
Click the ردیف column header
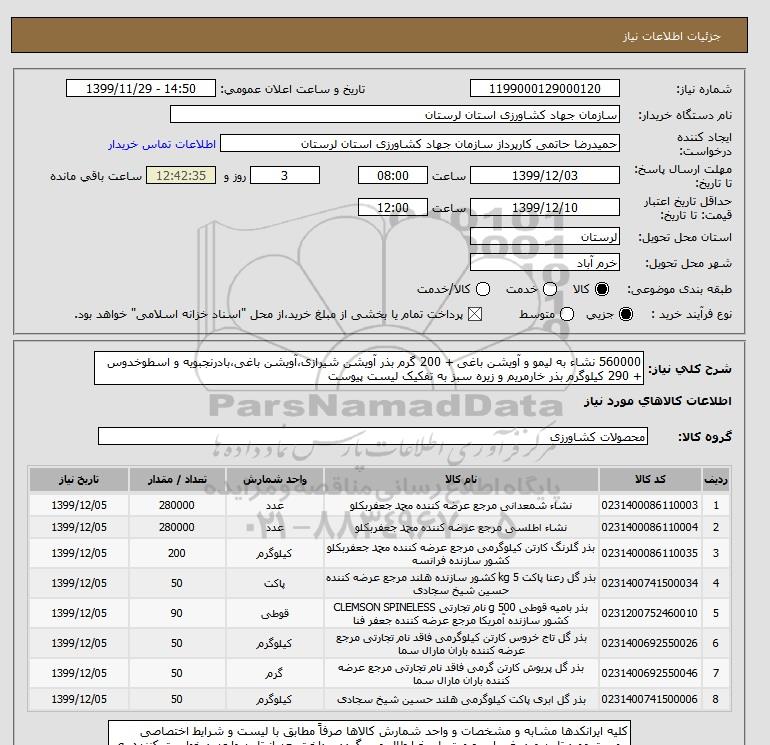[715, 479]
